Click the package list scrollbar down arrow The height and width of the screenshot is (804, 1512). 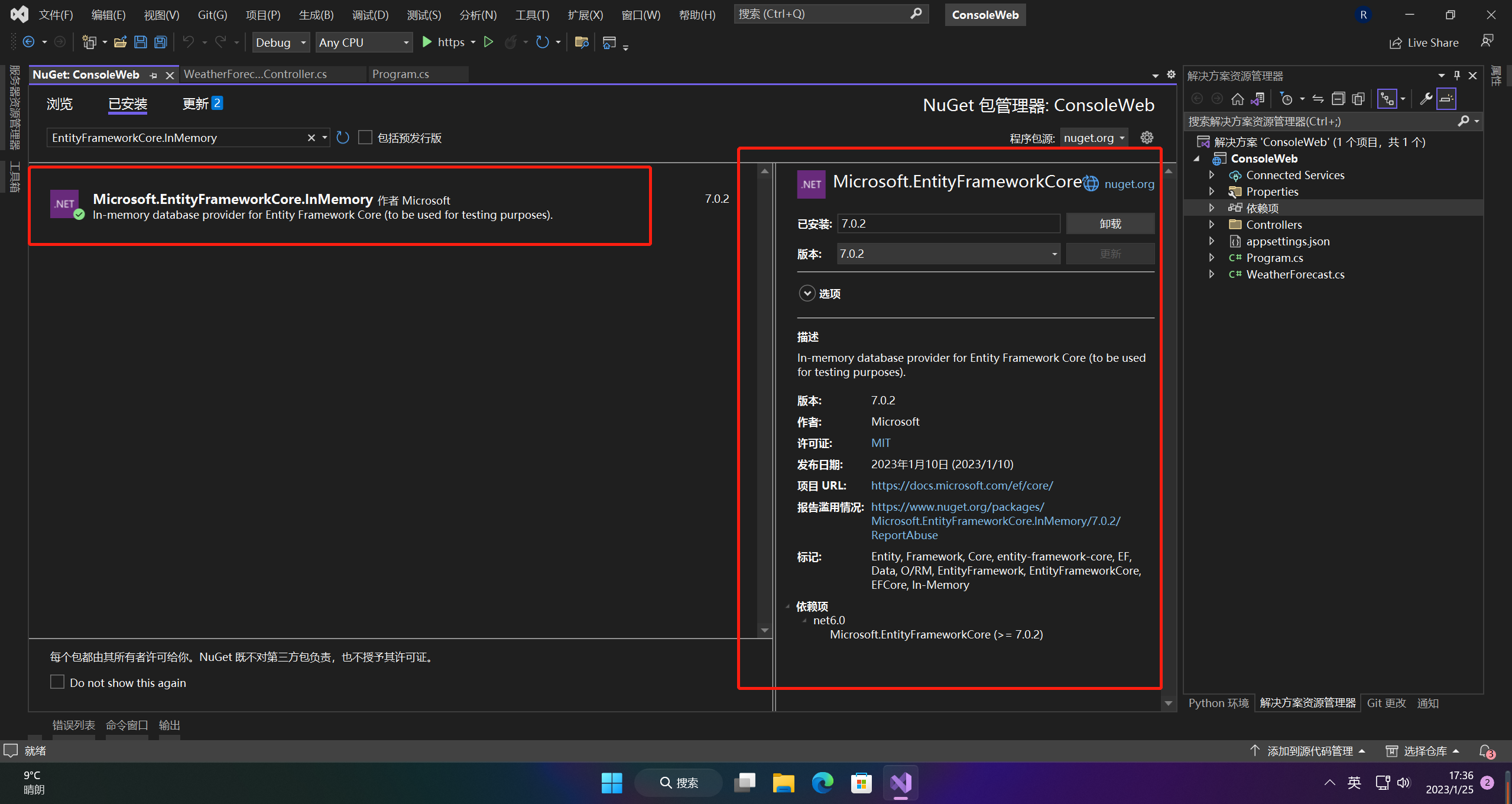764,630
